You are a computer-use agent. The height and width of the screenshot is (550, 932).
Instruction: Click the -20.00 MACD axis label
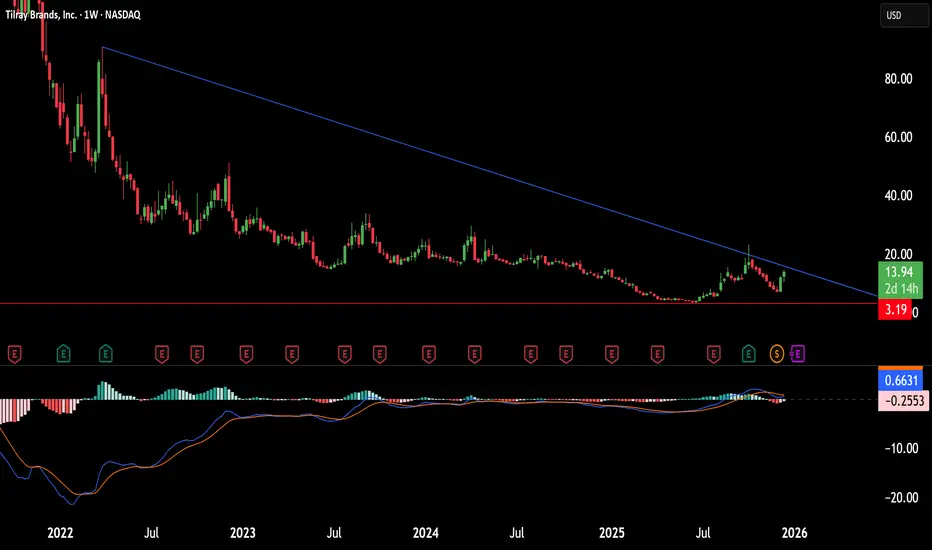point(900,498)
